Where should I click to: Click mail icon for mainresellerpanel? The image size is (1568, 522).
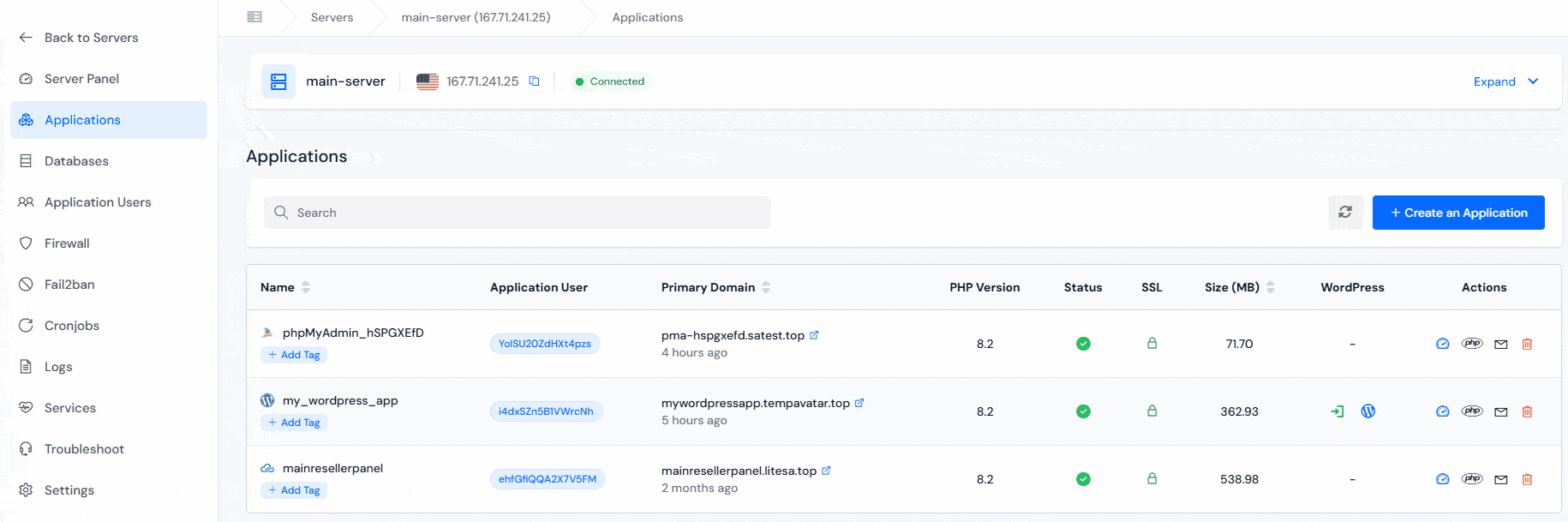pos(1501,480)
